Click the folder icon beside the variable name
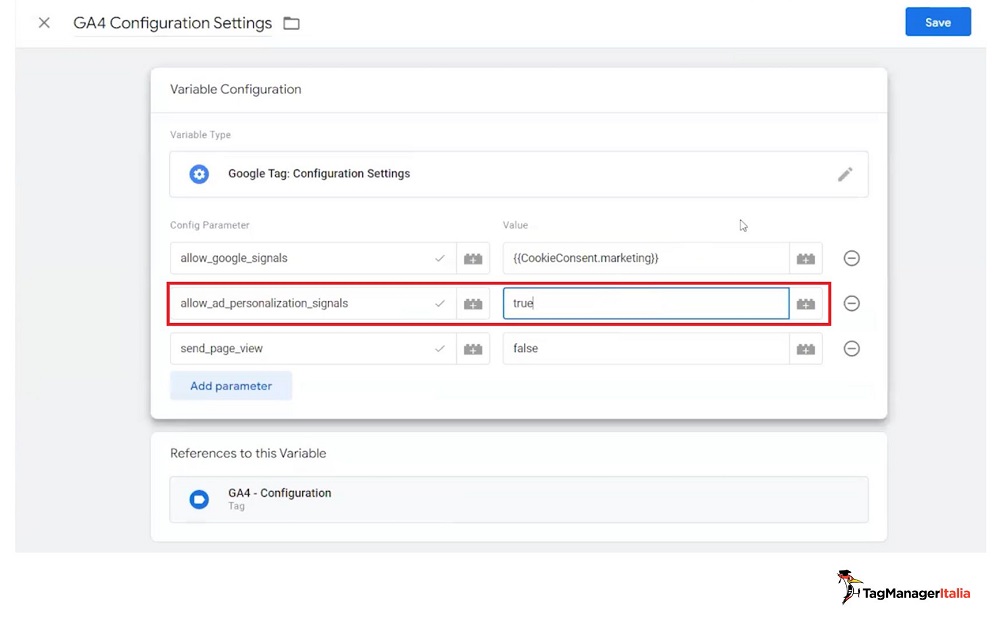 [x=291, y=24]
